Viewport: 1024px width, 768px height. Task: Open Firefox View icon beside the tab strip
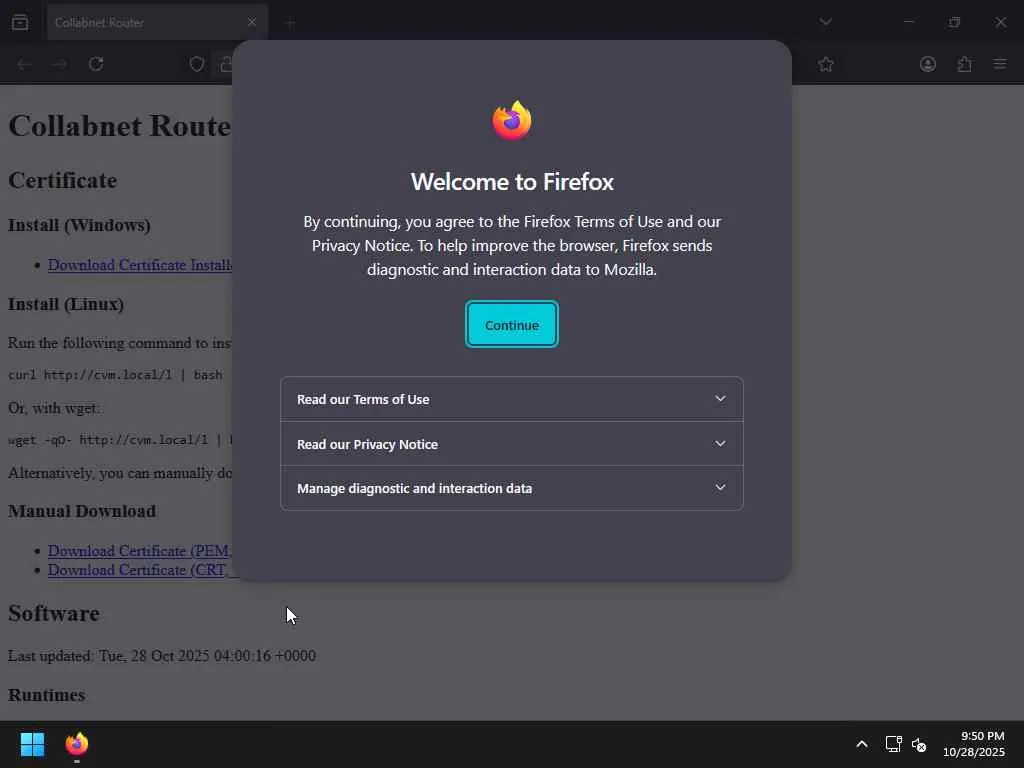pos(20,22)
